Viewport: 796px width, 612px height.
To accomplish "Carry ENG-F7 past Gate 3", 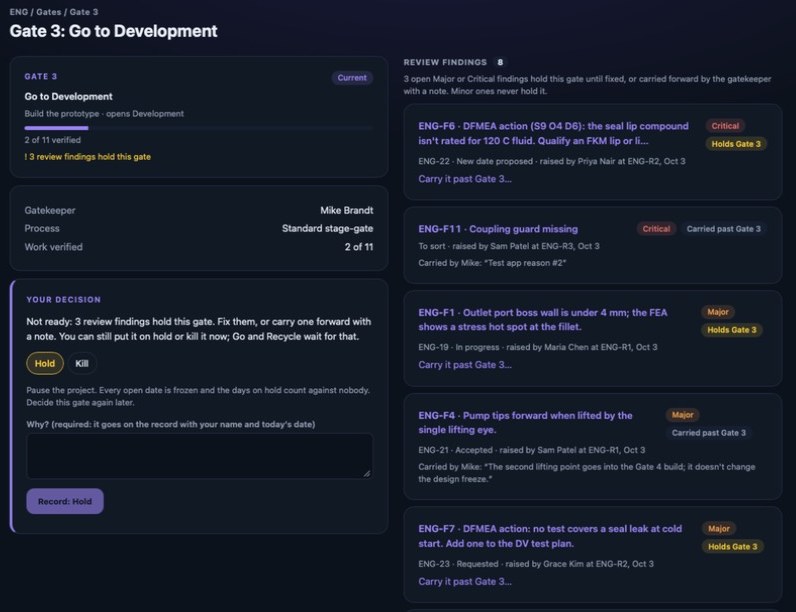I will point(465,582).
